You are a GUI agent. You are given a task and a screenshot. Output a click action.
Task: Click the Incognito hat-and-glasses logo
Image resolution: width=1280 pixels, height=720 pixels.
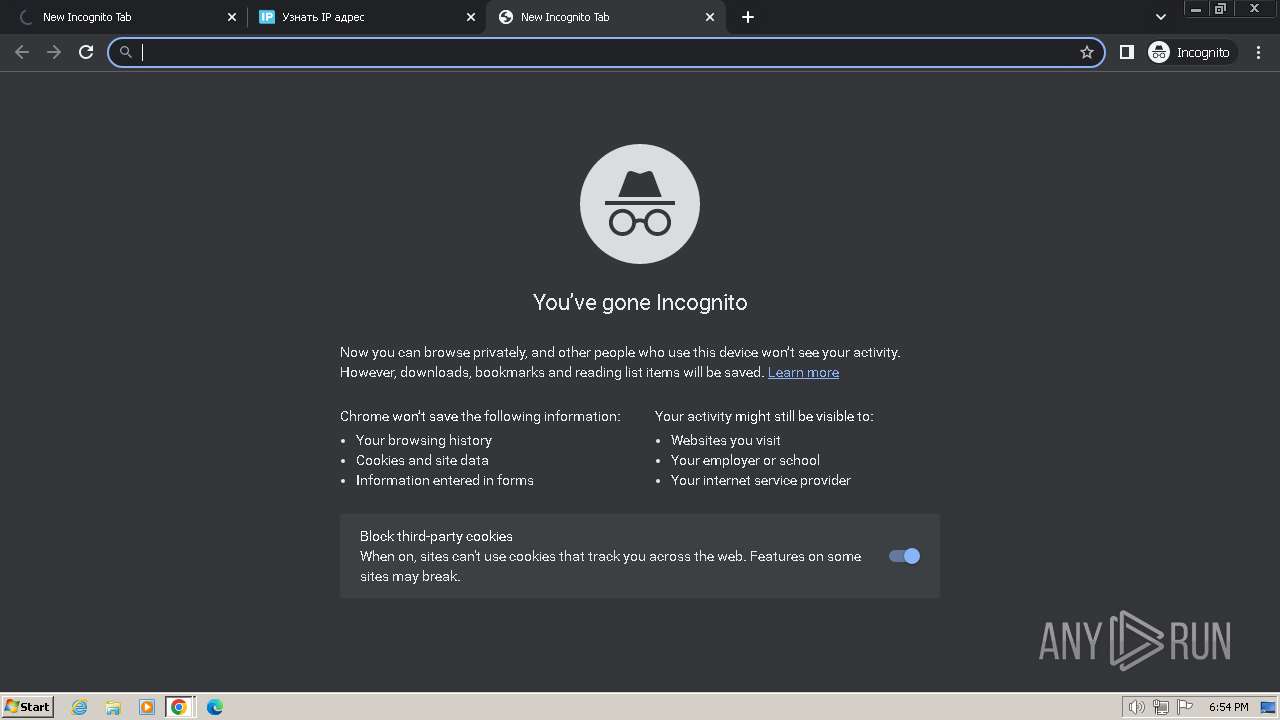pyautogui.click(x=640, y=204)
